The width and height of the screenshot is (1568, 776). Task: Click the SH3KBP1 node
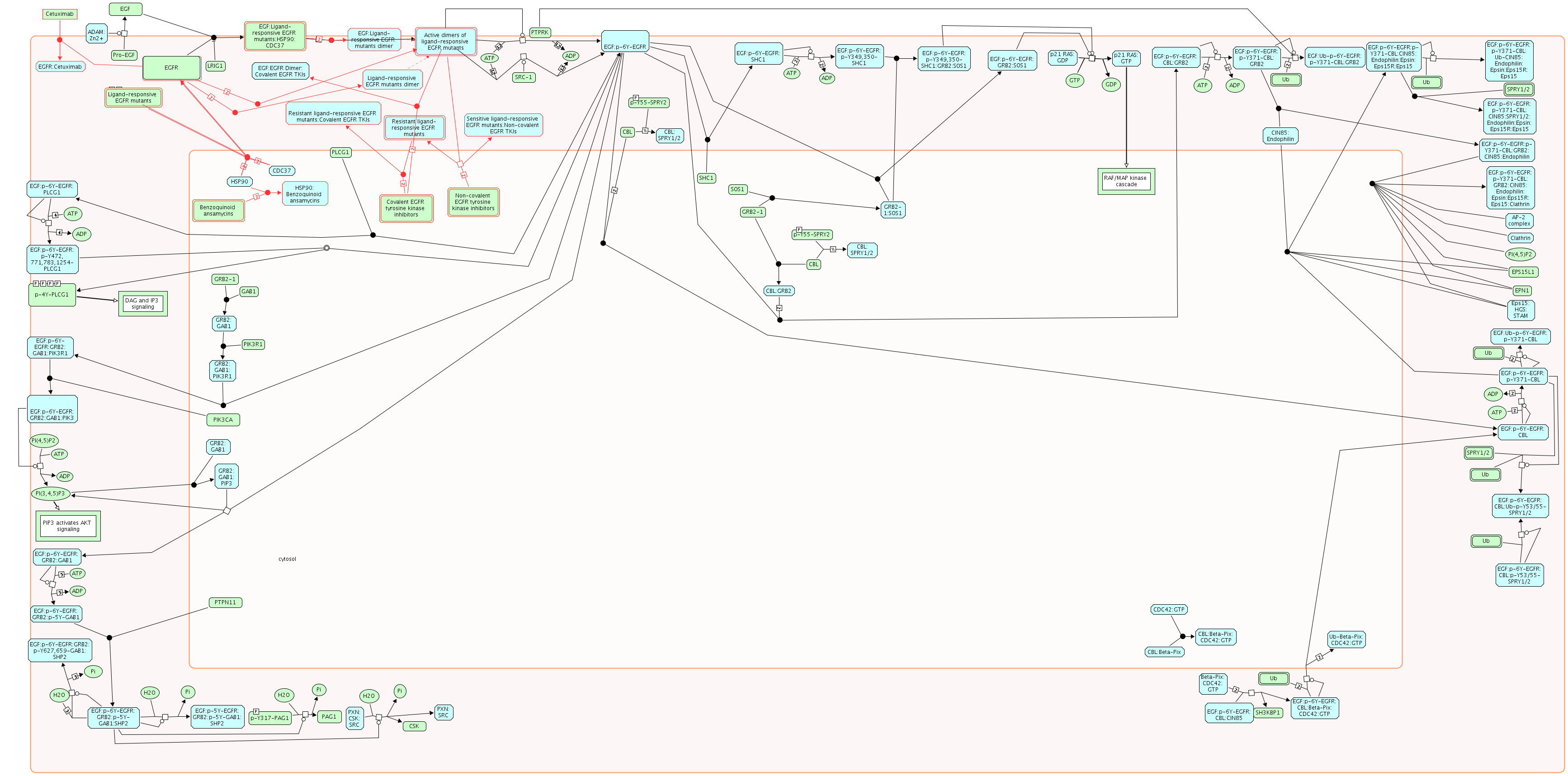[1268, 712]
